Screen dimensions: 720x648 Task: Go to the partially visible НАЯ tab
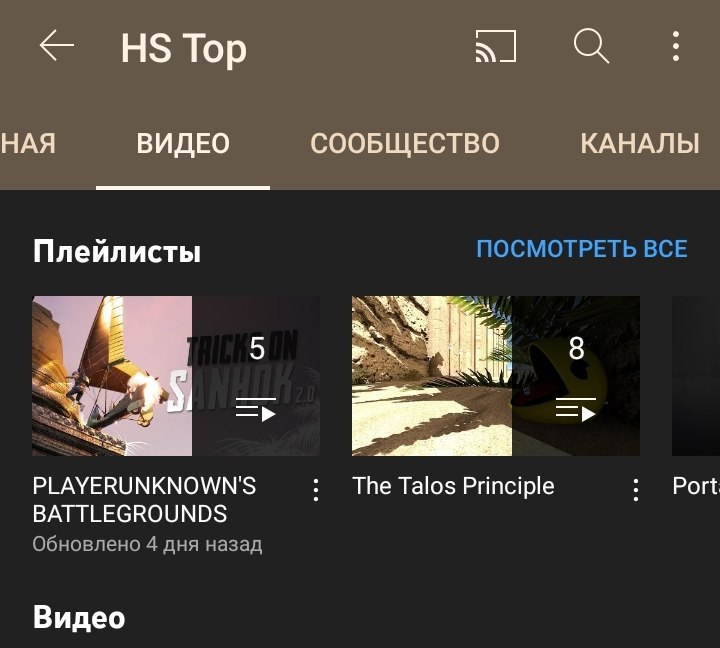point(28,143)
